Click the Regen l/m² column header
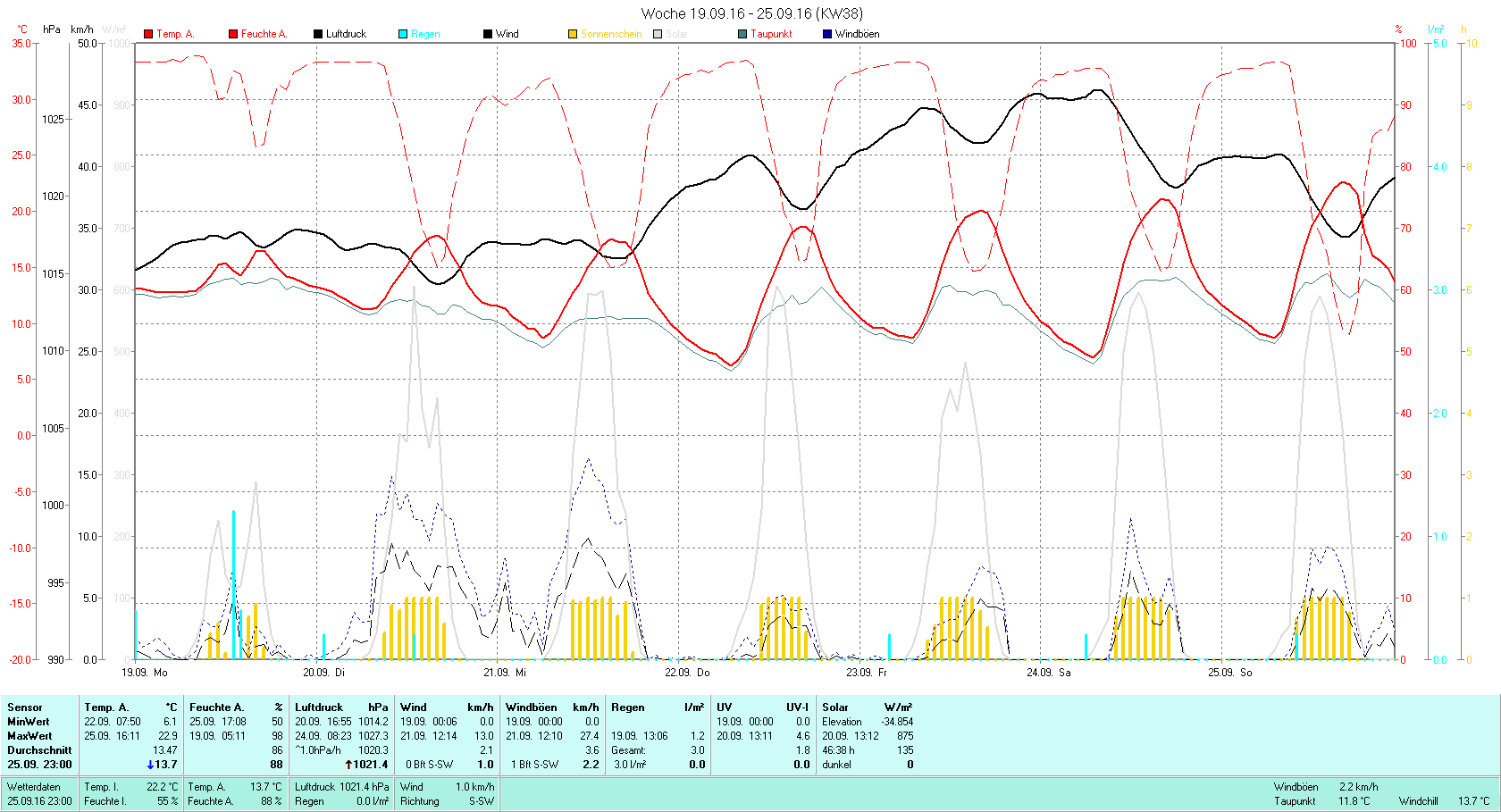1501x812 pixels. (x=658, y=707)
